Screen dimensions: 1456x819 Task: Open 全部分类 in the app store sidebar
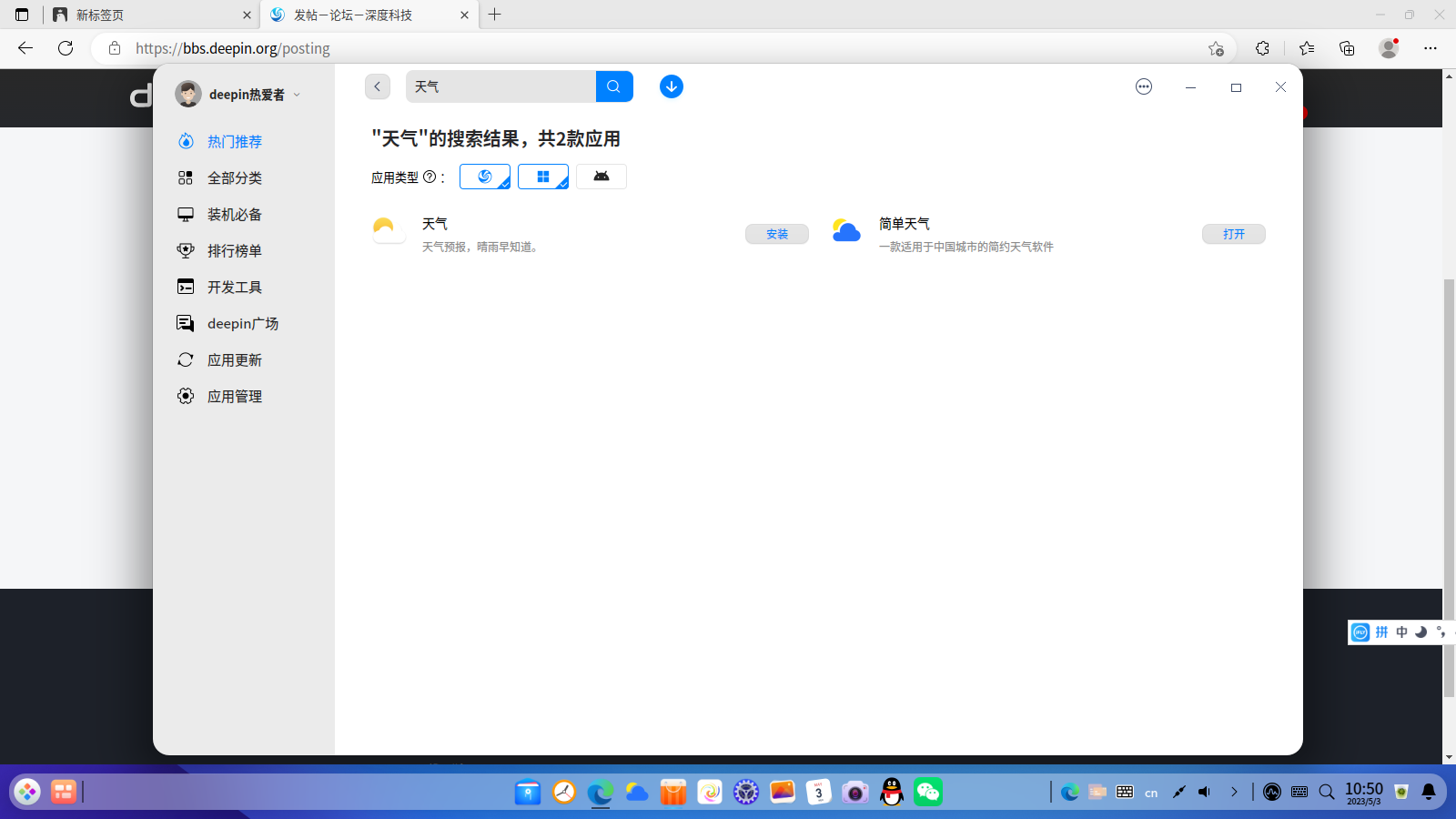235,177
